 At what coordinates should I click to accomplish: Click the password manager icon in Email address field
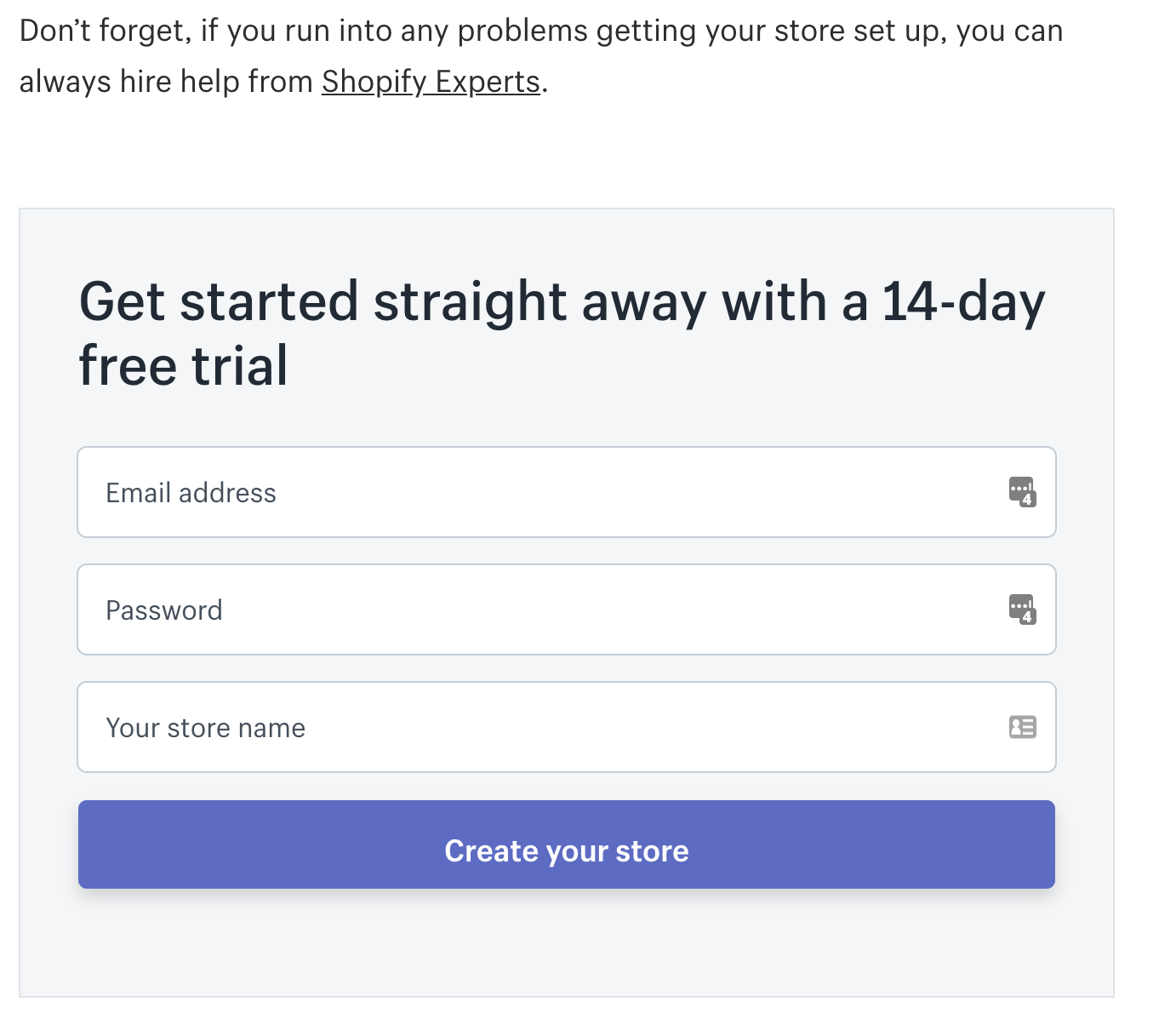1022,492
